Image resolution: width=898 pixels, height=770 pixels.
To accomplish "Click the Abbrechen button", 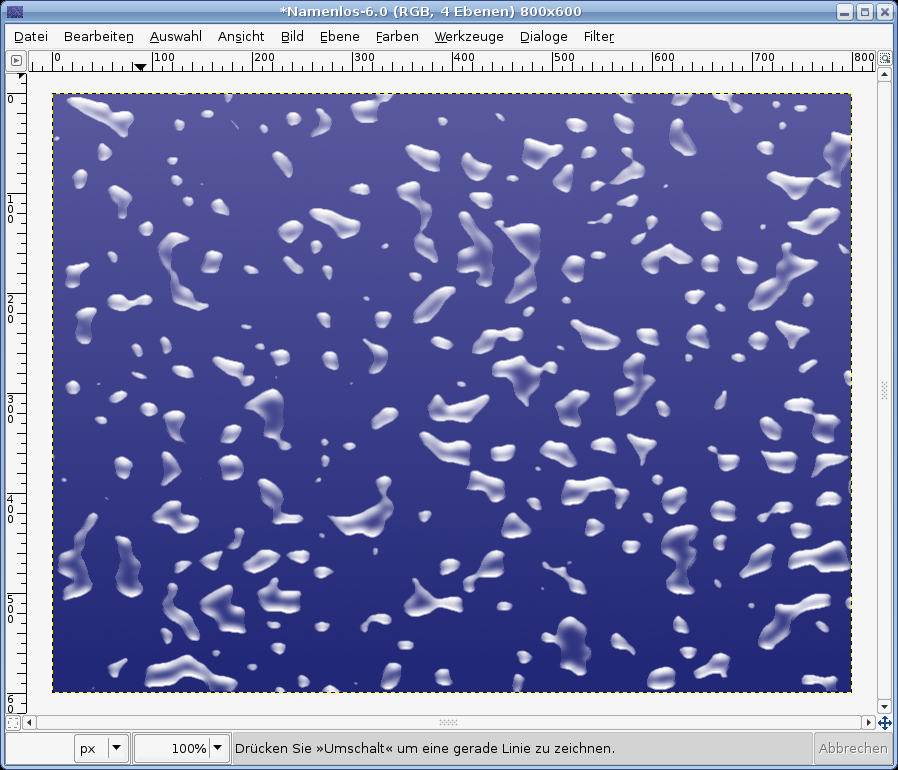I will 853,748.
